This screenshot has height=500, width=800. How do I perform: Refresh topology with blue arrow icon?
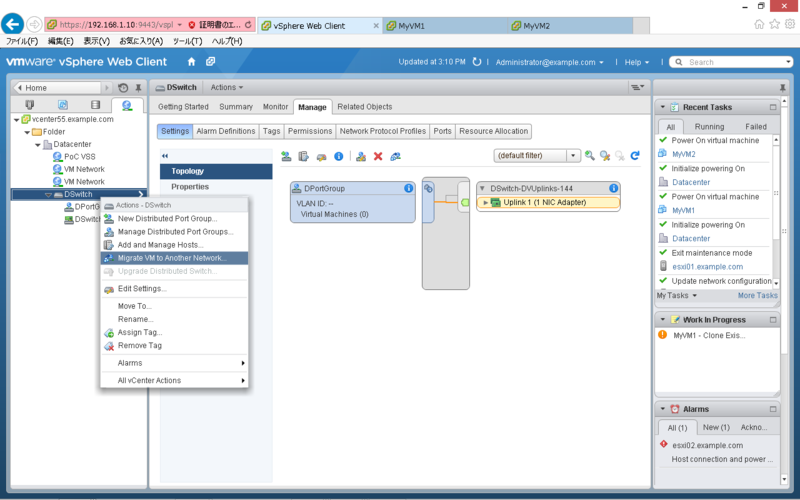(x=635, y=156)
